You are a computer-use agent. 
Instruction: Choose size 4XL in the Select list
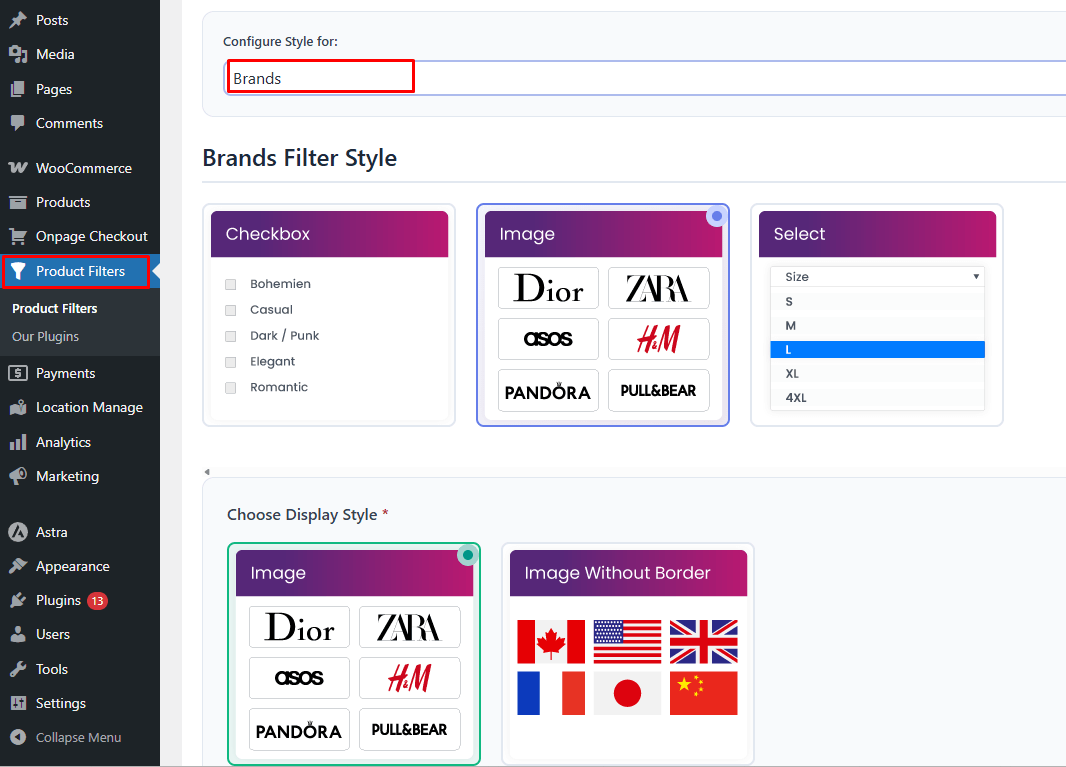point(877,398)
